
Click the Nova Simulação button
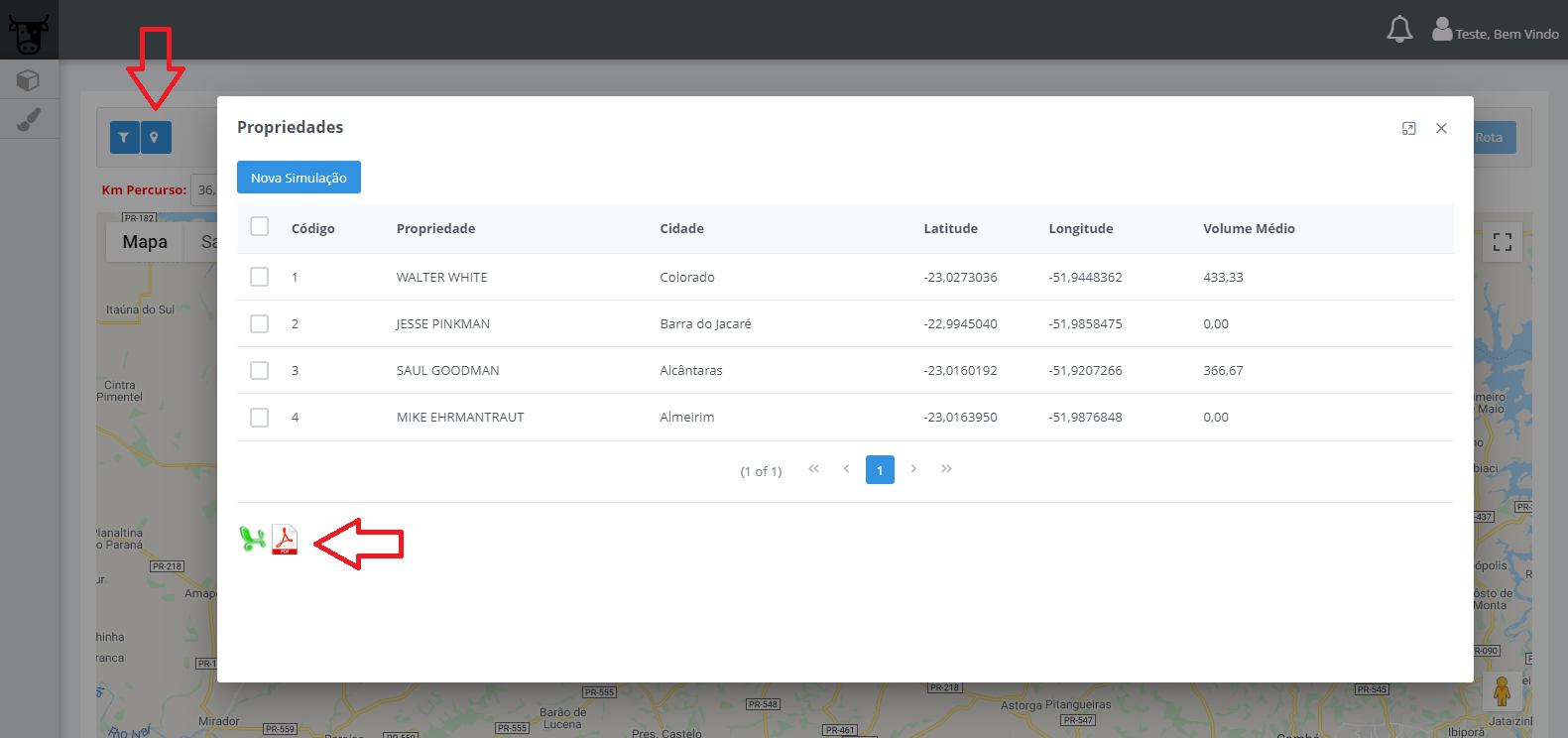pos(299,178)
